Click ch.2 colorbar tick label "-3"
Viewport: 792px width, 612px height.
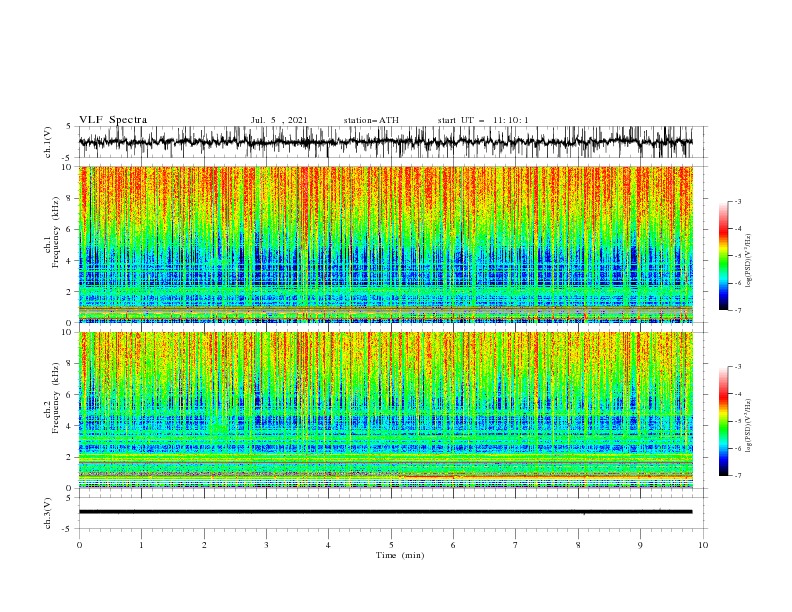point(738,367)
